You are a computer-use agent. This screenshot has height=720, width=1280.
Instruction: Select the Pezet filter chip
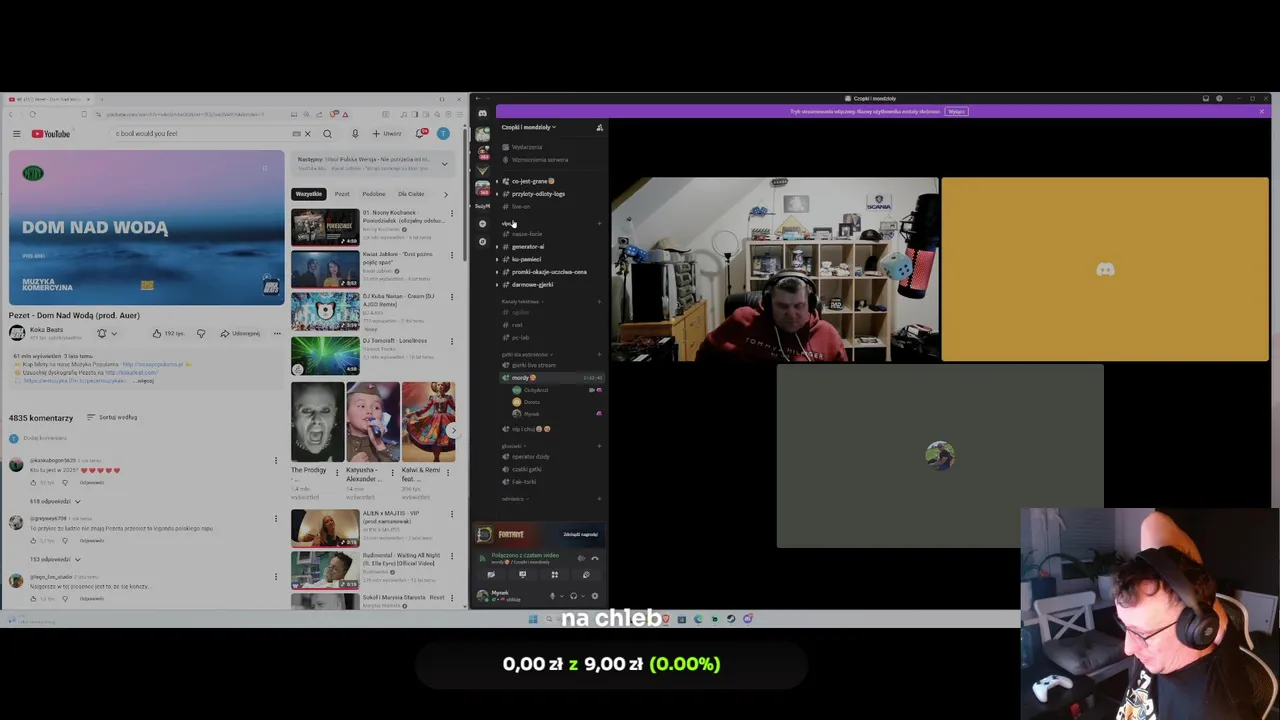(342, 194)
